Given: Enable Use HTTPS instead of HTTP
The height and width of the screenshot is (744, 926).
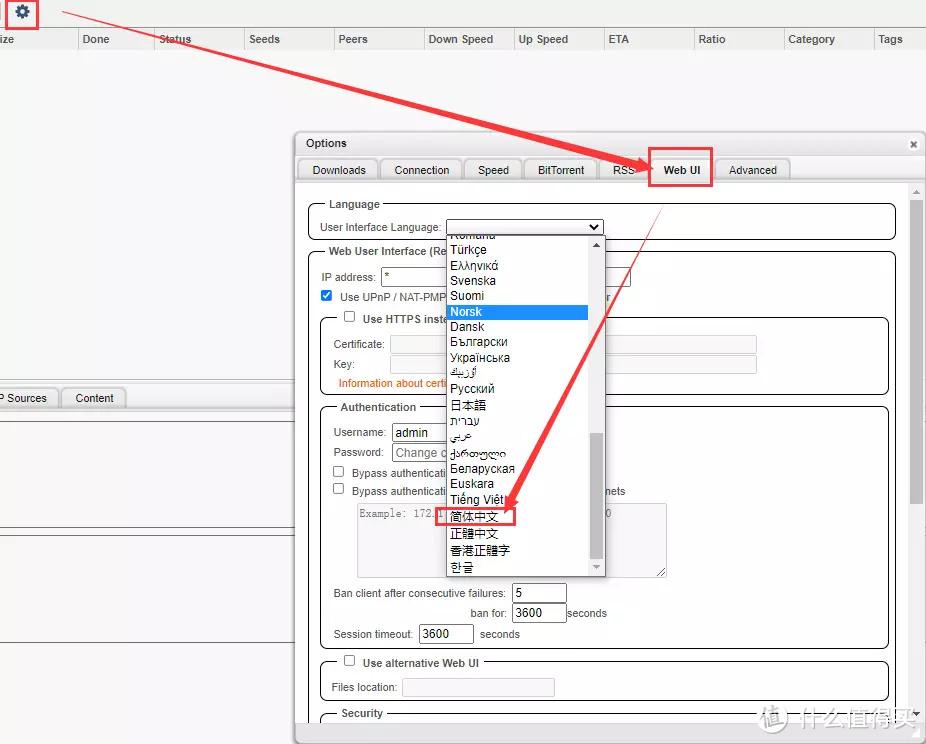Looking at the screenshot, I should click(x=349, y=317).
